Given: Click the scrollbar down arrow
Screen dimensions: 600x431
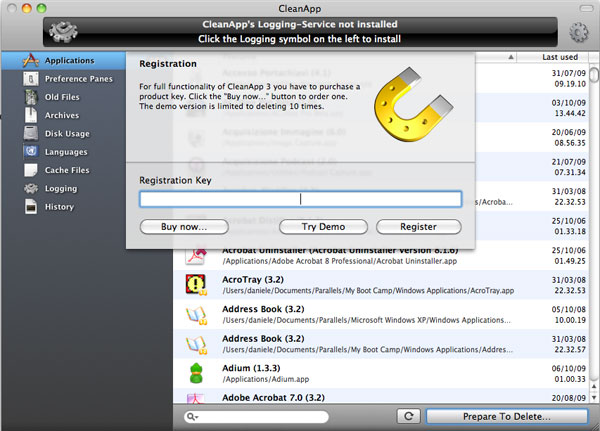Looking at the screenshot, I should tap(594, 398).
